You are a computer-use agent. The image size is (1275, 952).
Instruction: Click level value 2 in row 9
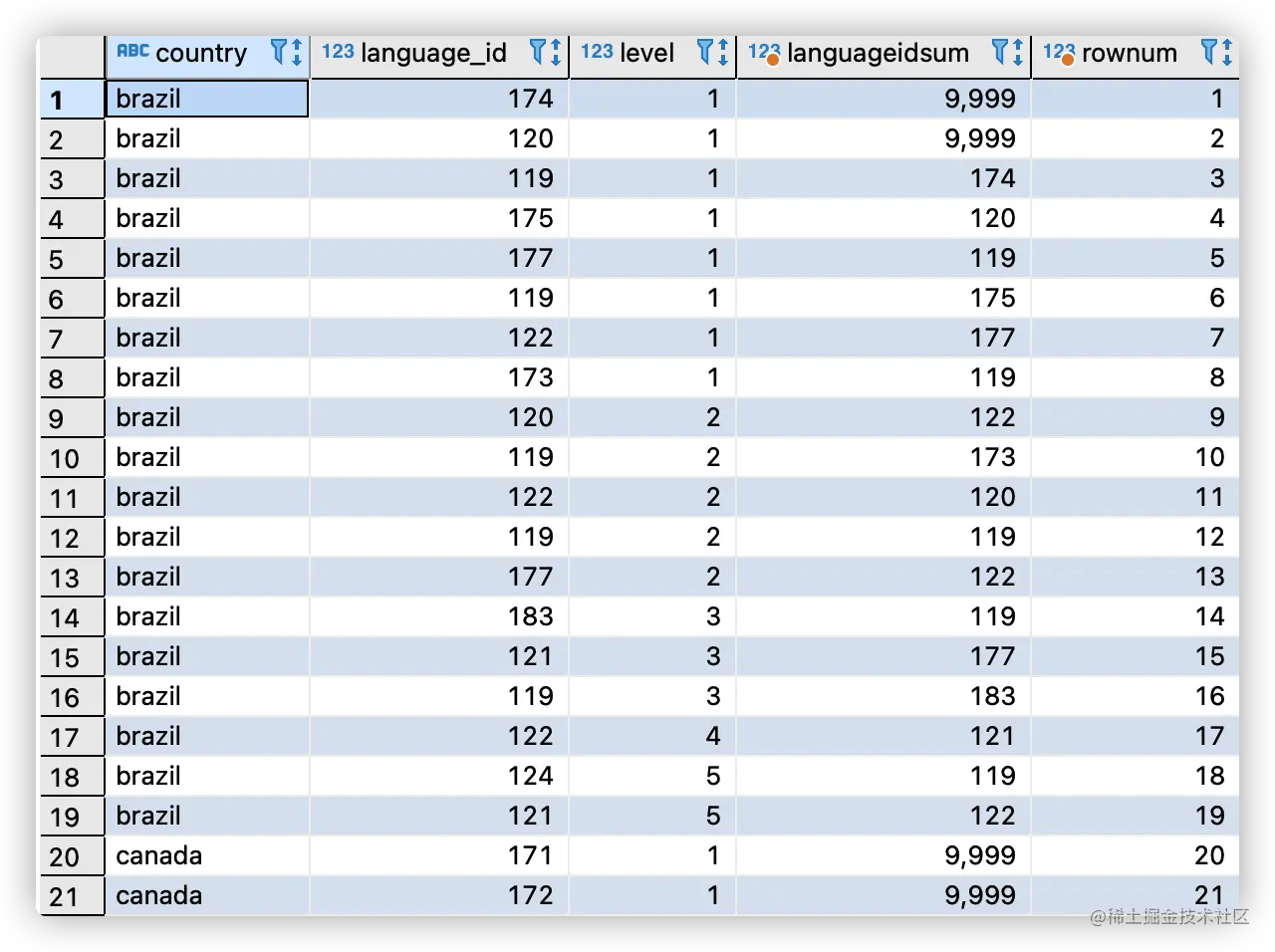pos(652,417)
